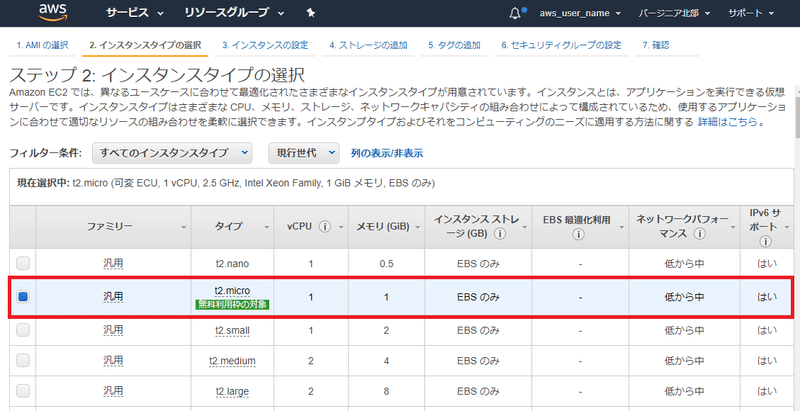The width and height of the screenshot is (800, 411).
Task: Select the t2.large row checkbox
Action: 23,391
